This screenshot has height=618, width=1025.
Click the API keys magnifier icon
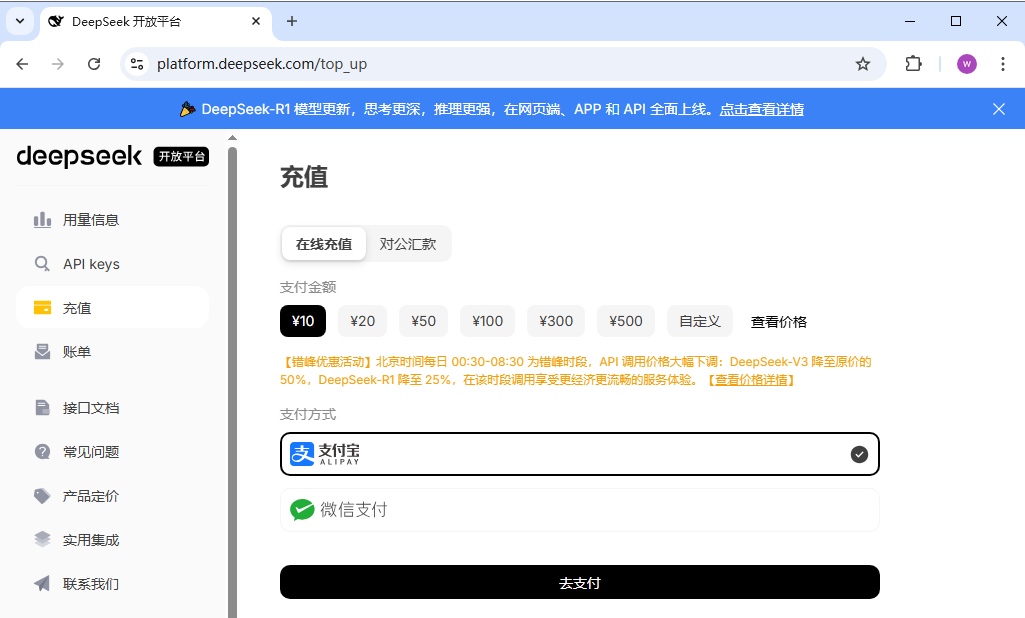pyautogui.click(x=42, y=264)
